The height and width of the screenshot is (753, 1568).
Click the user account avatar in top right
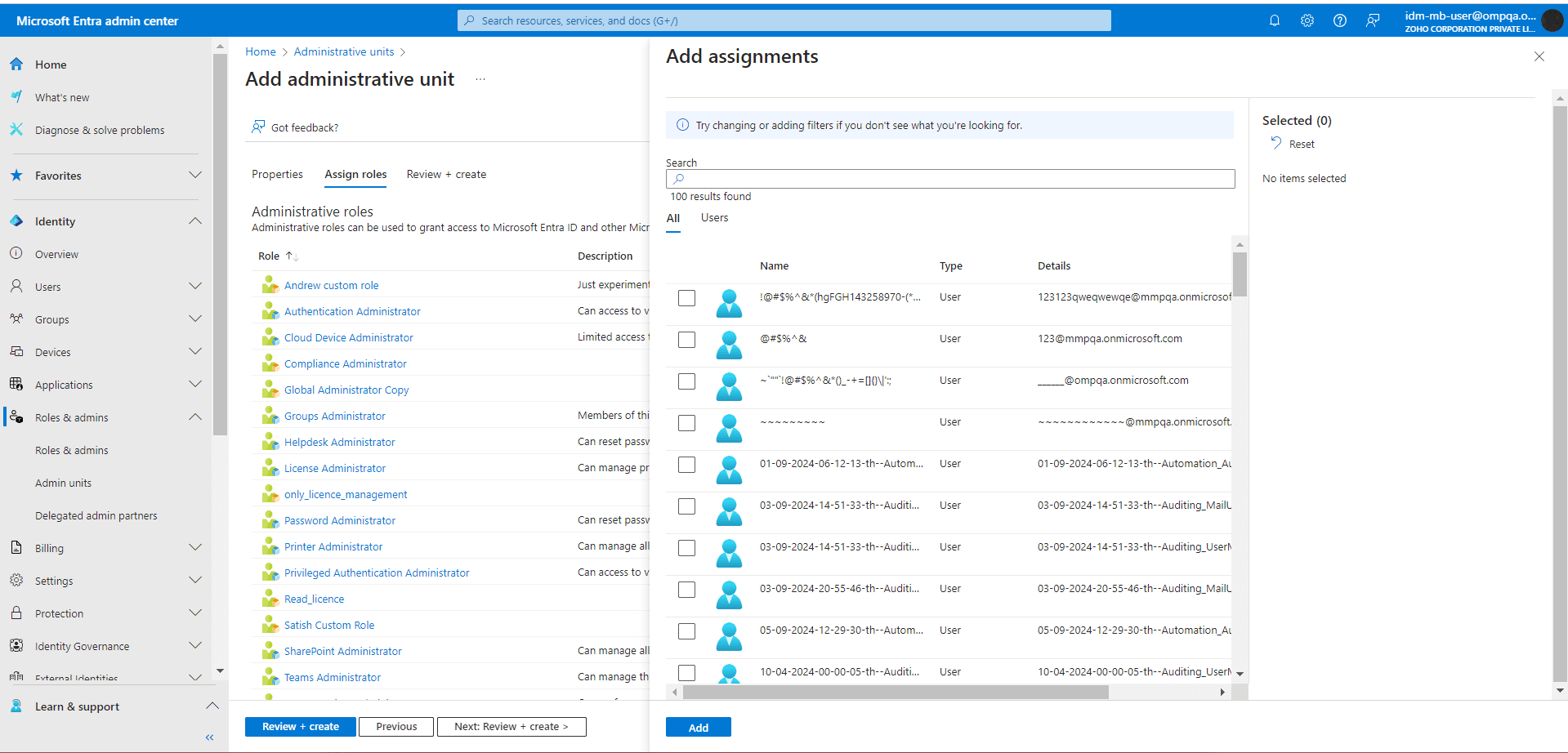pyautogui.click(x=1552, y=20)
